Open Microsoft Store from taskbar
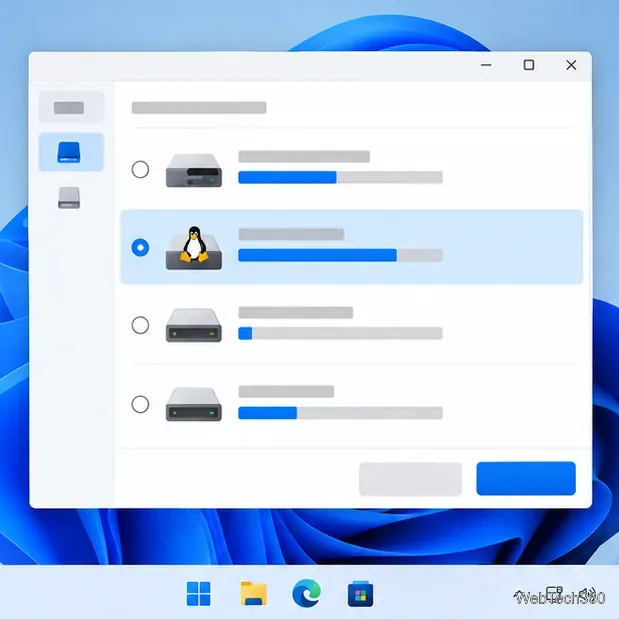619x619 pixels. [x=360, y=593]
